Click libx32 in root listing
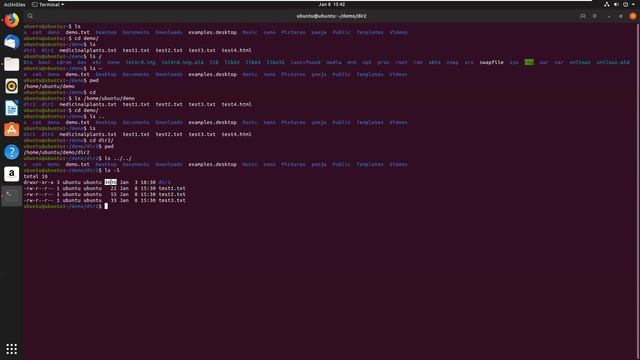The height and width of the screenshot is (360, 640). click(276, 62)
